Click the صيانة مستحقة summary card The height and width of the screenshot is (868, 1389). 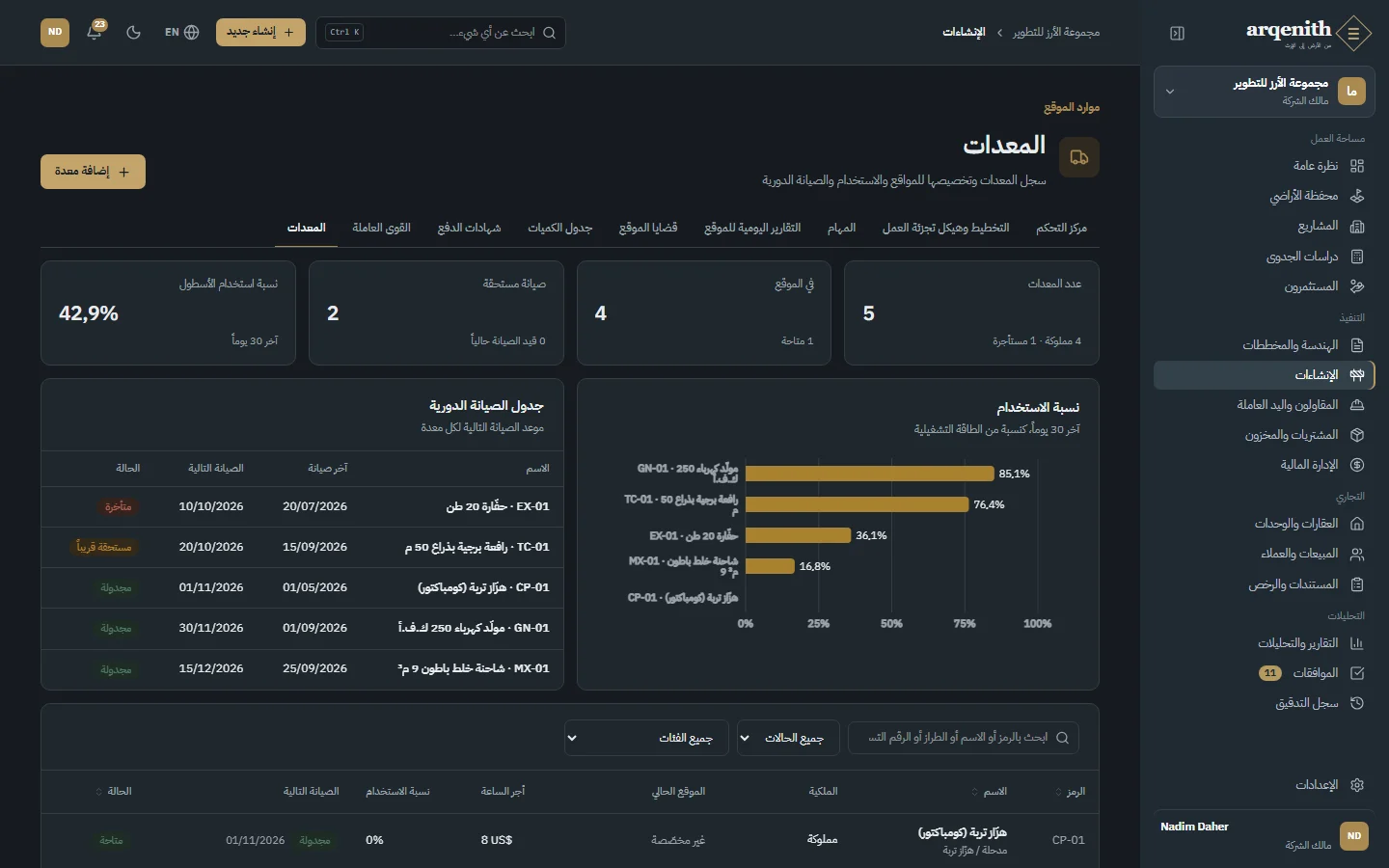[x=436, y=312]
